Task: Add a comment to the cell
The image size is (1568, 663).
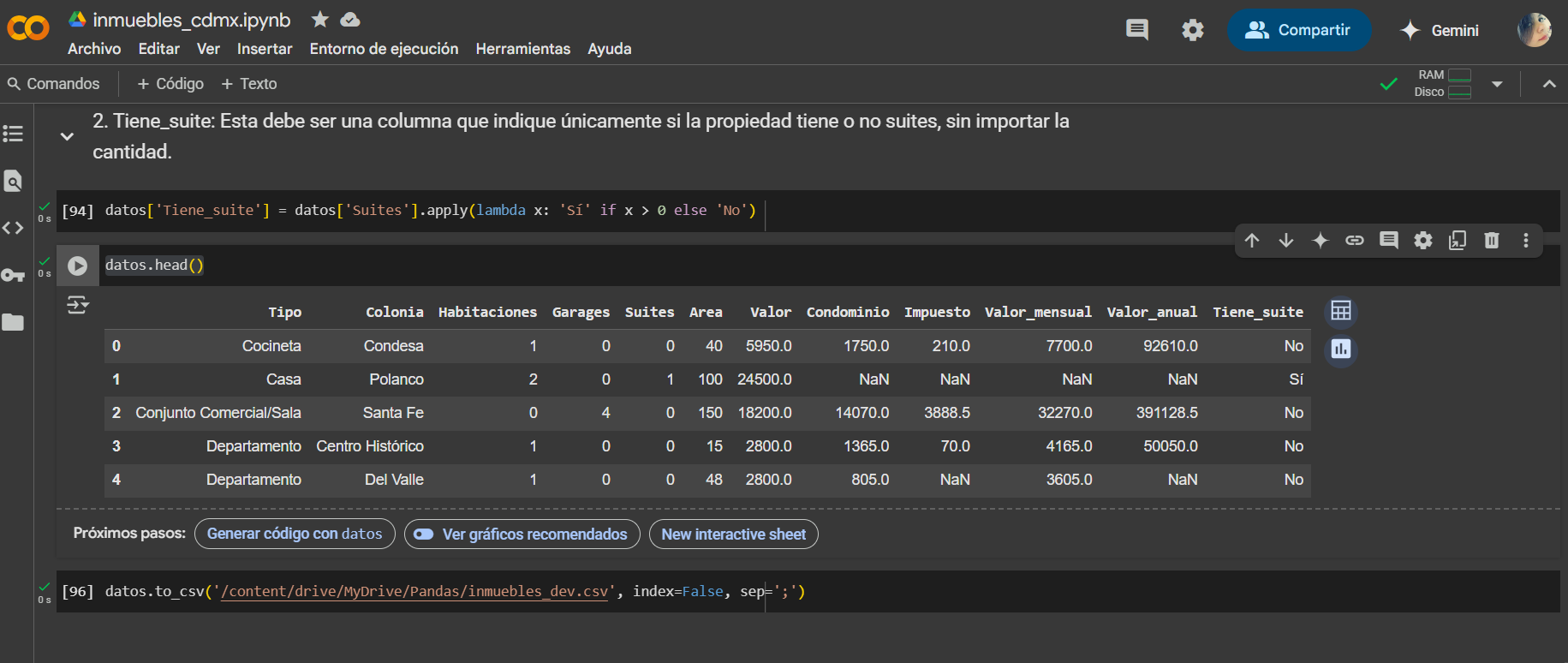Action: point(1389,241)
